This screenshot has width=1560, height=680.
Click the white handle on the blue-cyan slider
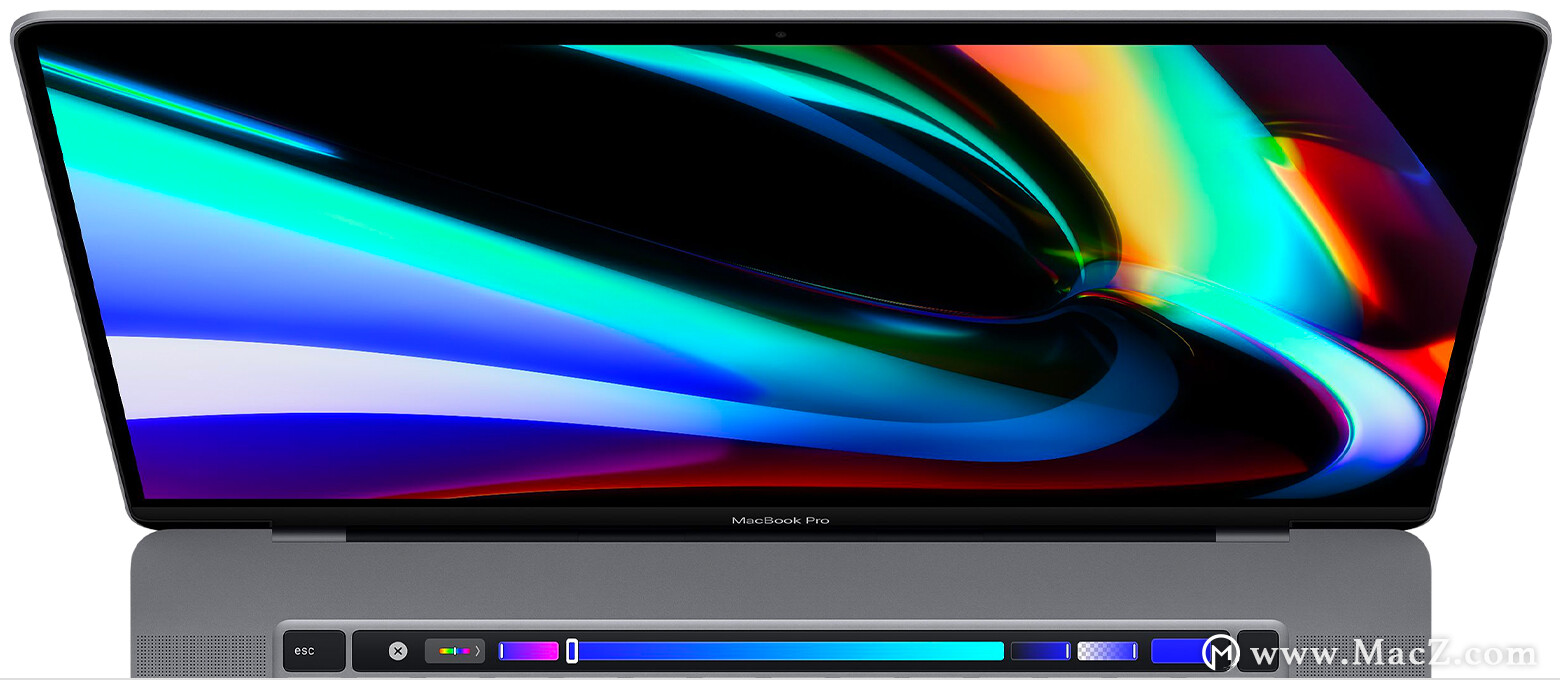tap(572, 651)
